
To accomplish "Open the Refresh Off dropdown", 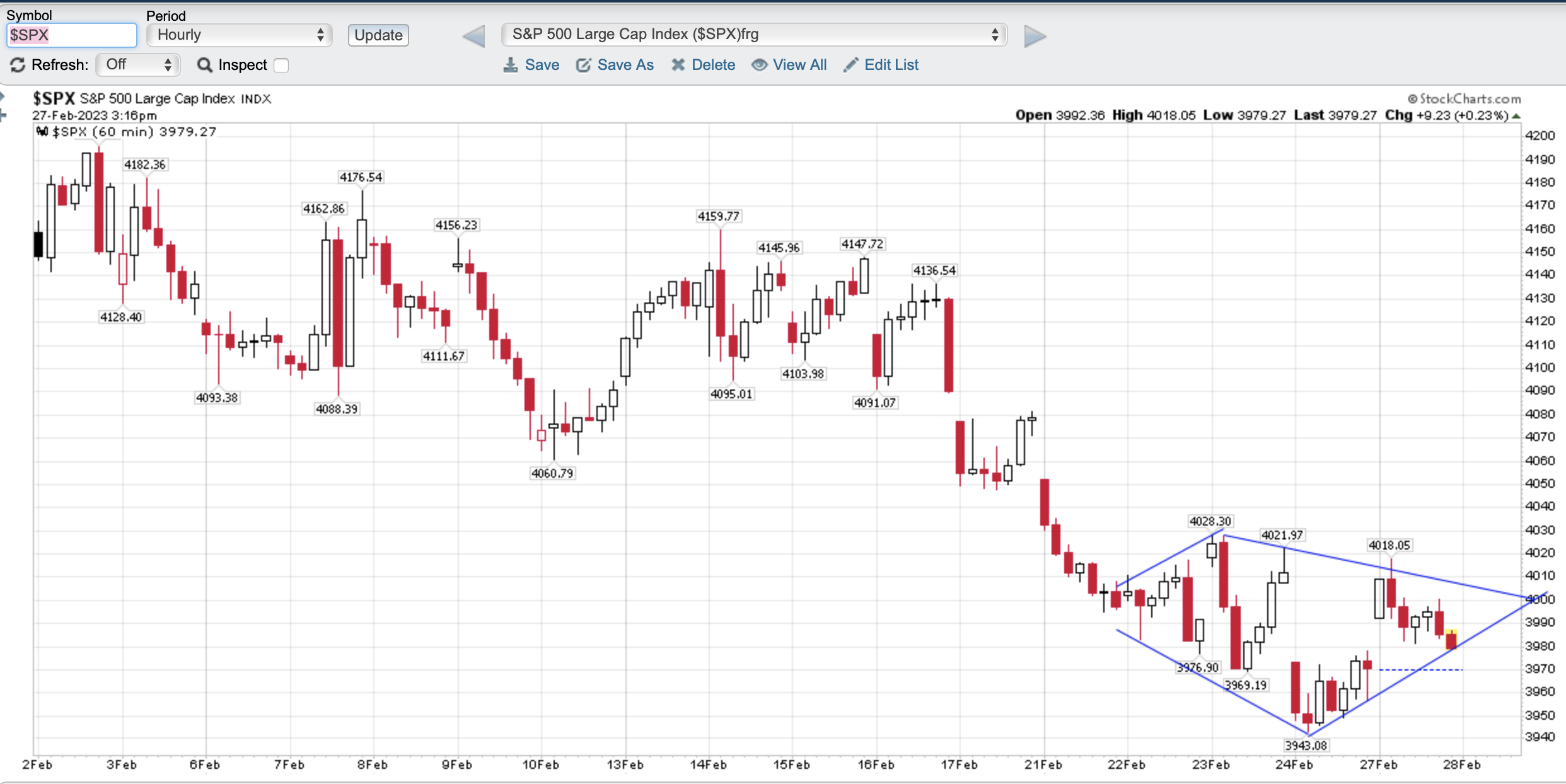I will click(x=138, y=64).
